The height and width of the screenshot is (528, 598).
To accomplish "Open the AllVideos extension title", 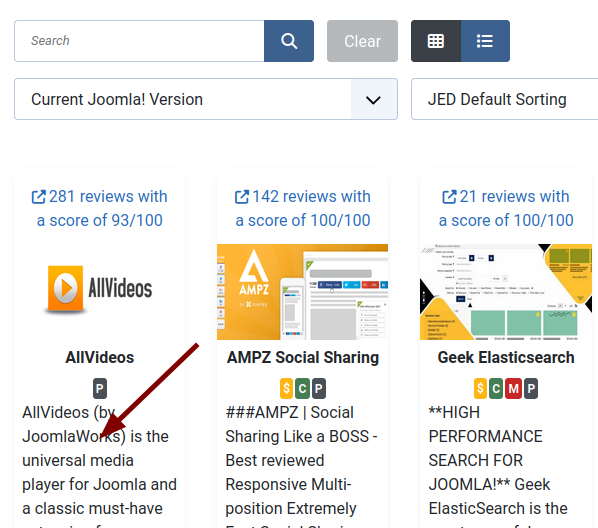I will [x=100, y=357].
